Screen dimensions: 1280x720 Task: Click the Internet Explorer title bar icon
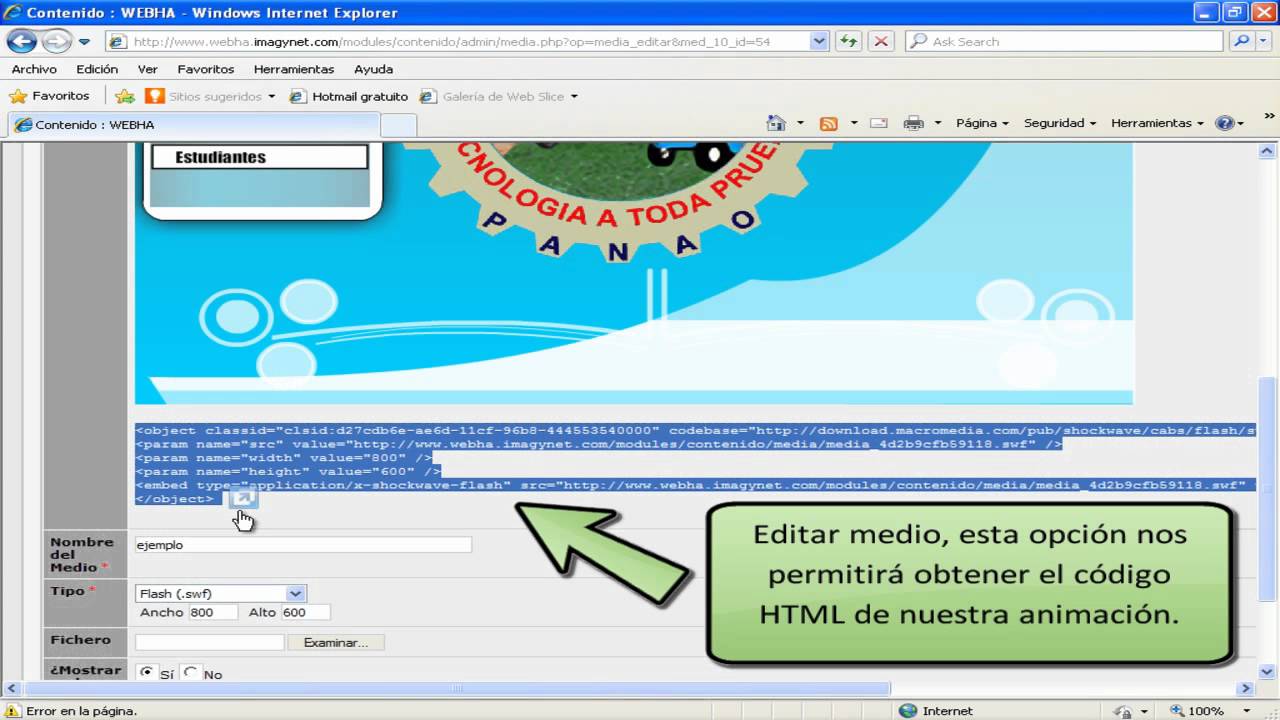(x=13, y=13)
